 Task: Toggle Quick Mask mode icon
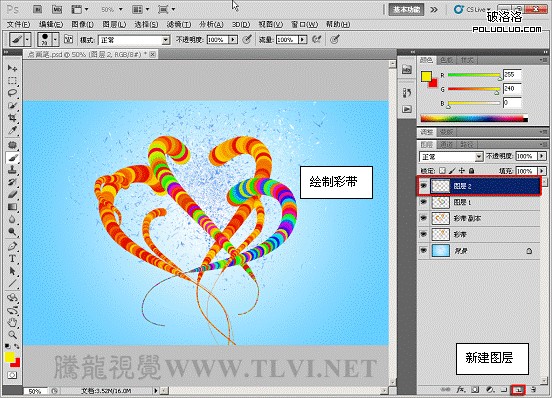point(12,375)
